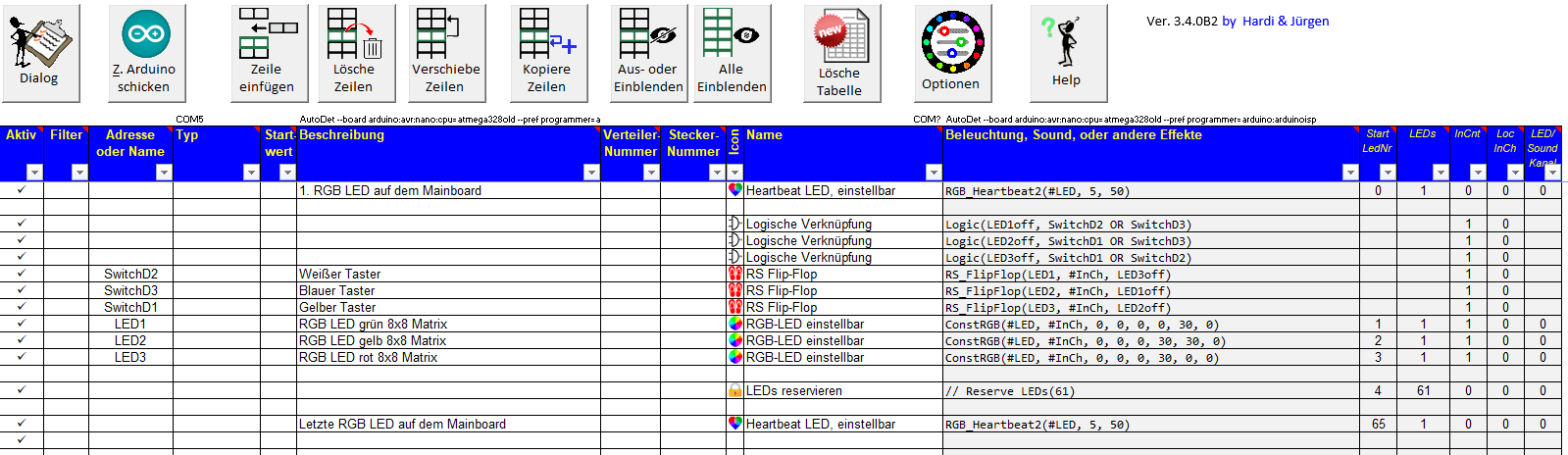
Task: Expand the Beschreibung column filter dropdown
Action: pyautogui.click(x=590, y=173)
